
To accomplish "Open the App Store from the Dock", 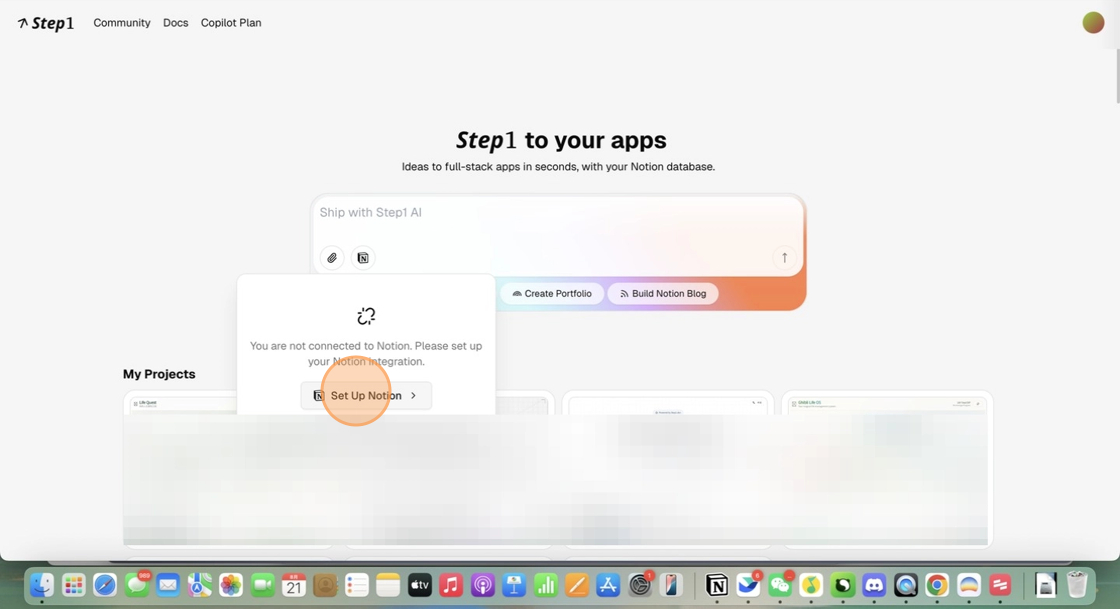I will (x=608, y=585).
